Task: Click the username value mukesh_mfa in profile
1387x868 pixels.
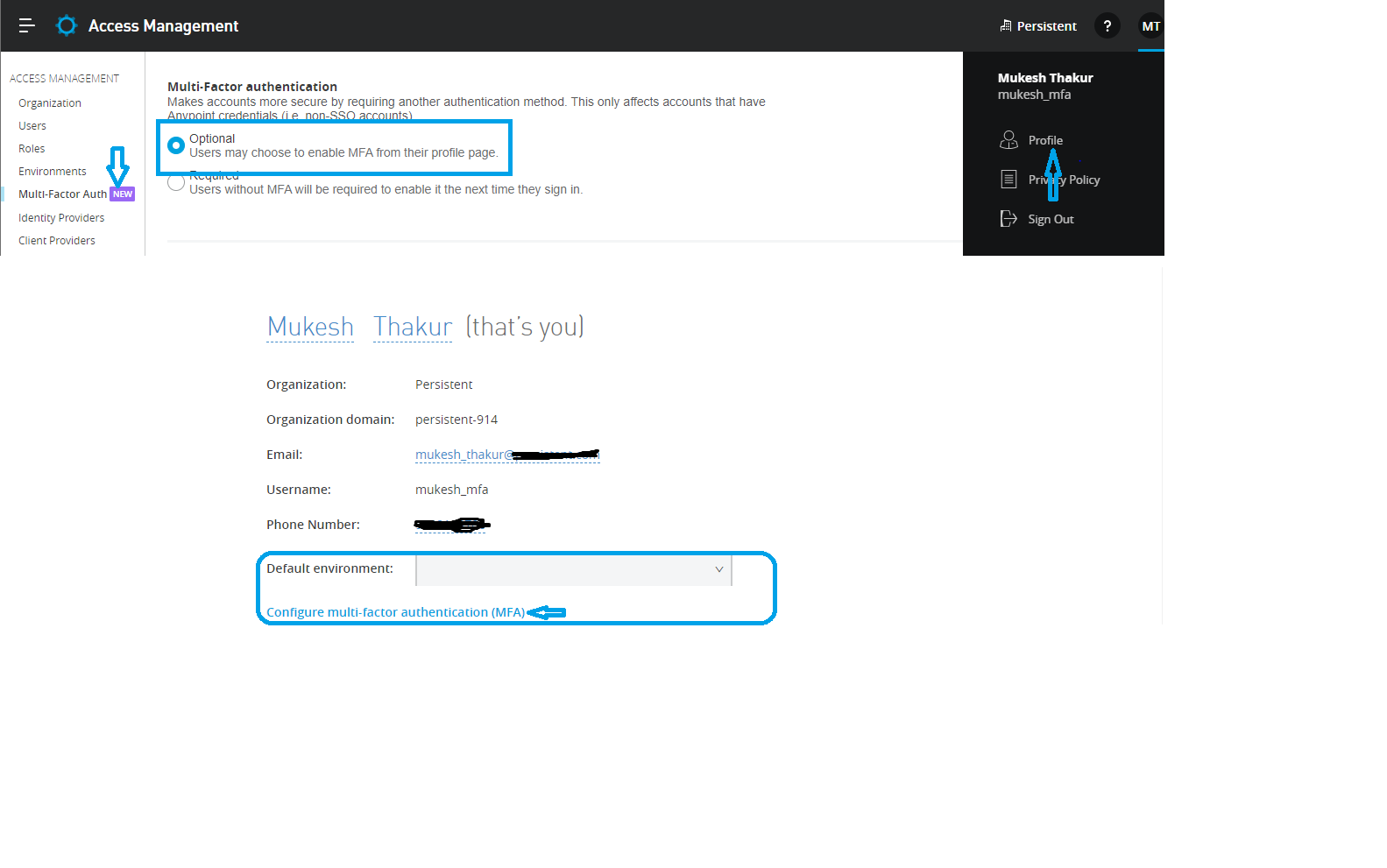Action: [x=452, y=490]
